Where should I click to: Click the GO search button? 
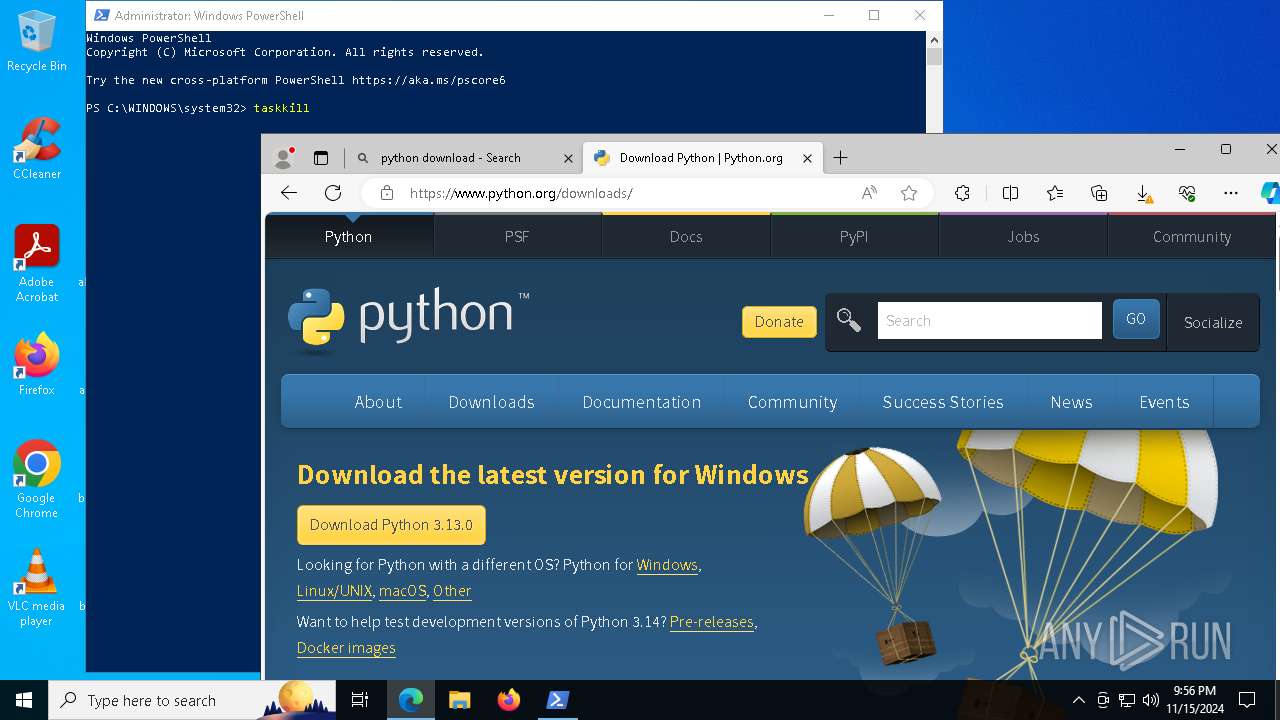[x=1136, y=319]
